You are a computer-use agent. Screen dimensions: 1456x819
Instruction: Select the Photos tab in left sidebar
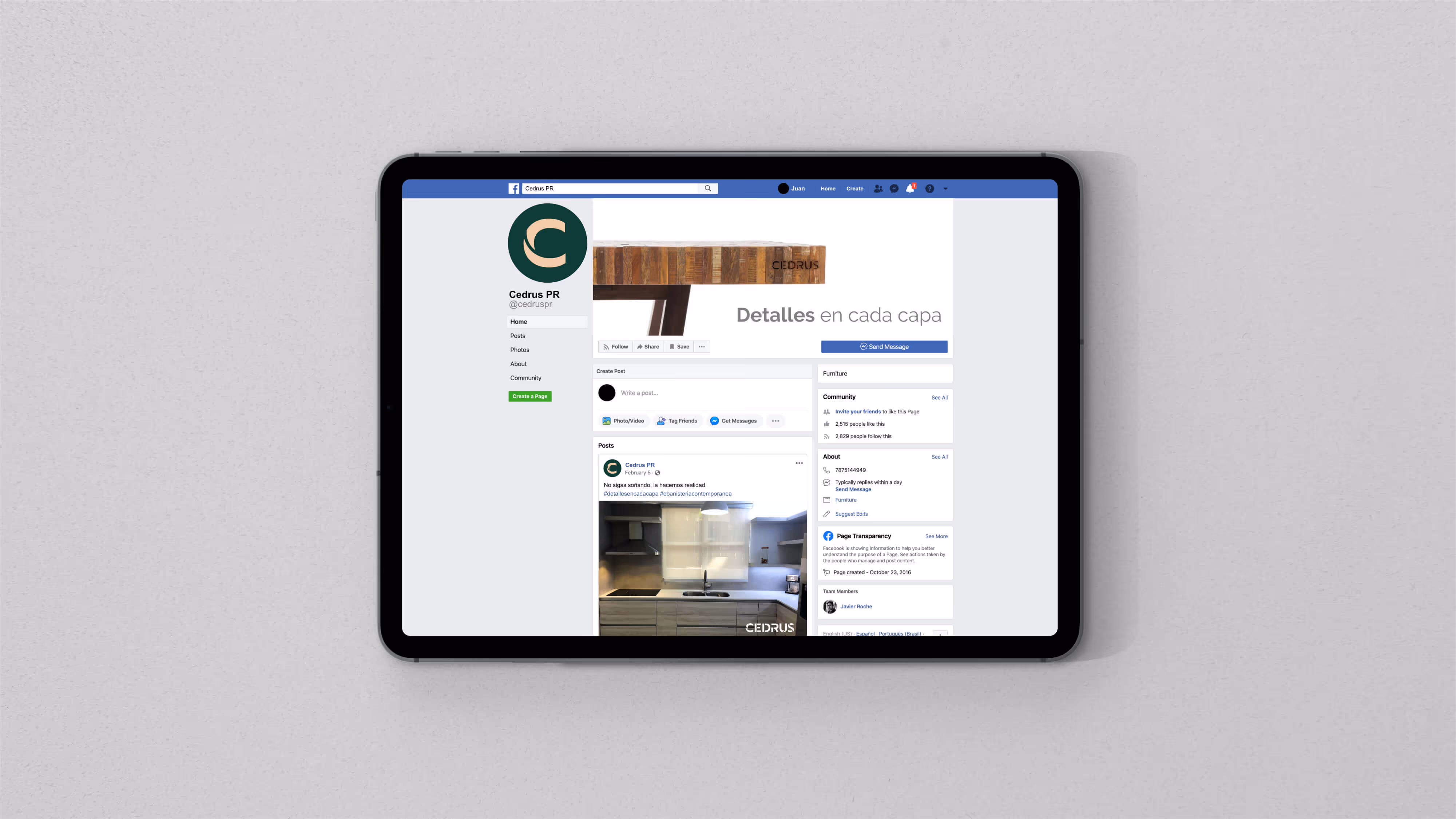[x=519, y=350]
